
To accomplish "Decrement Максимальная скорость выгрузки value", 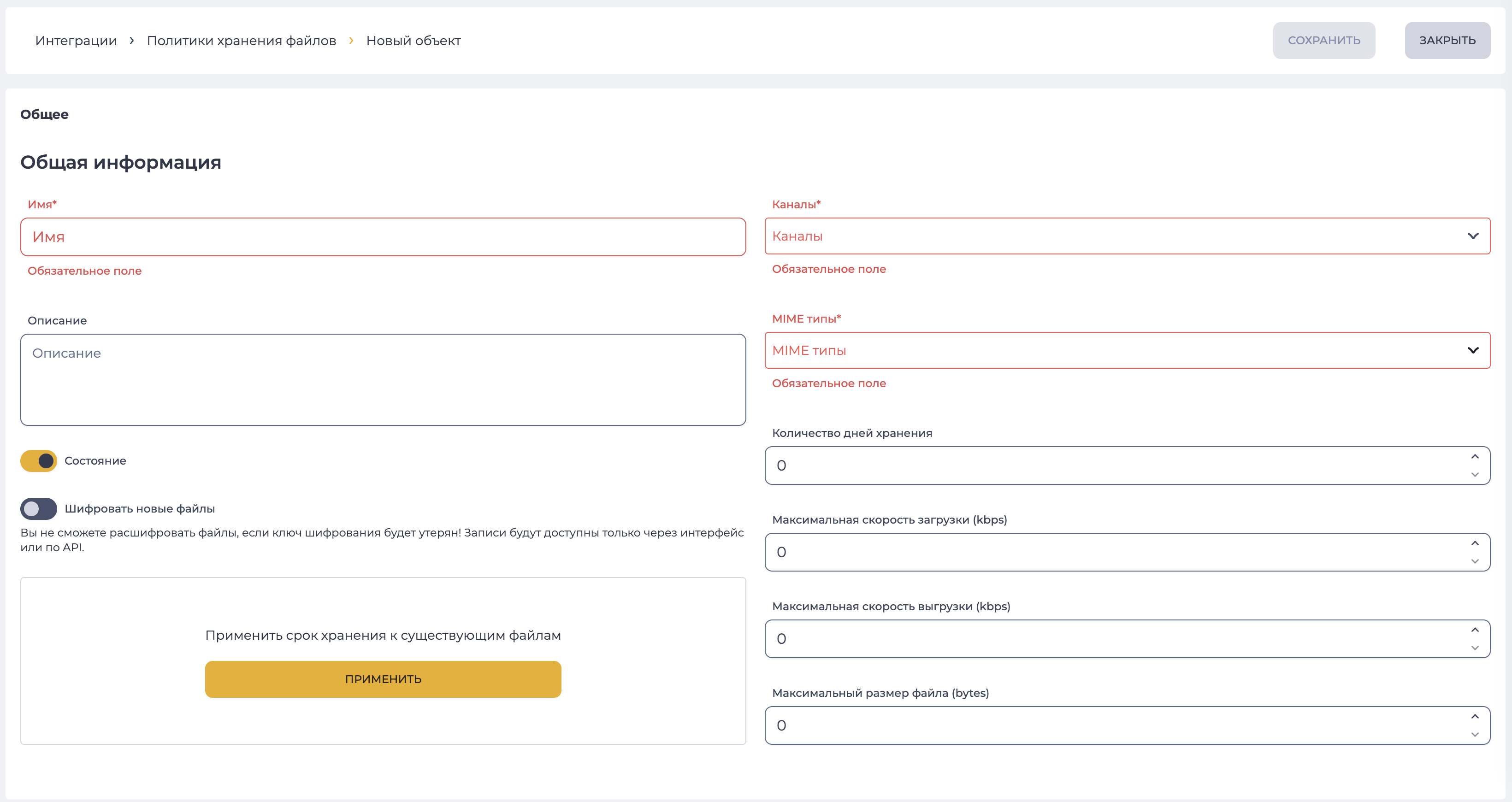I will point(1475,649).
